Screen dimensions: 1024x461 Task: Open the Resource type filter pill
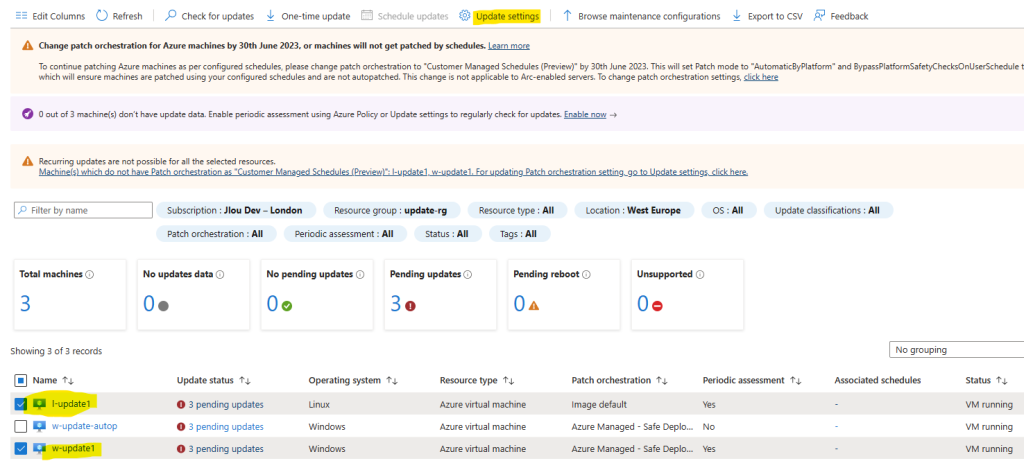click(517, 210)
